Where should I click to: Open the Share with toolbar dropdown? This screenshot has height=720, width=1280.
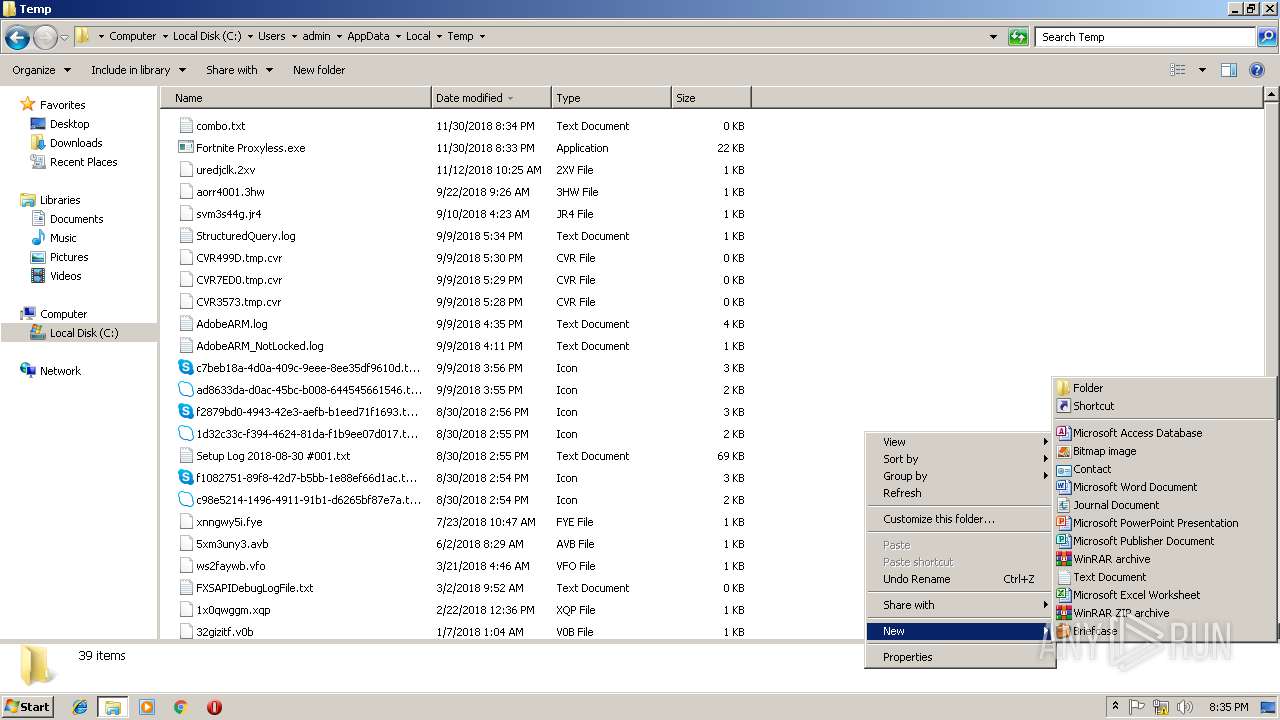pos(239,70)
